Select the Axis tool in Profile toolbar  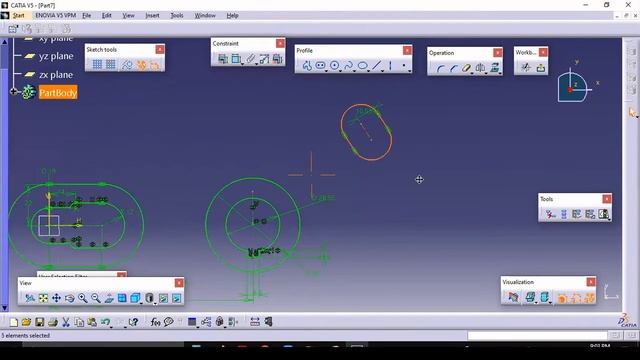click(391, 65)
